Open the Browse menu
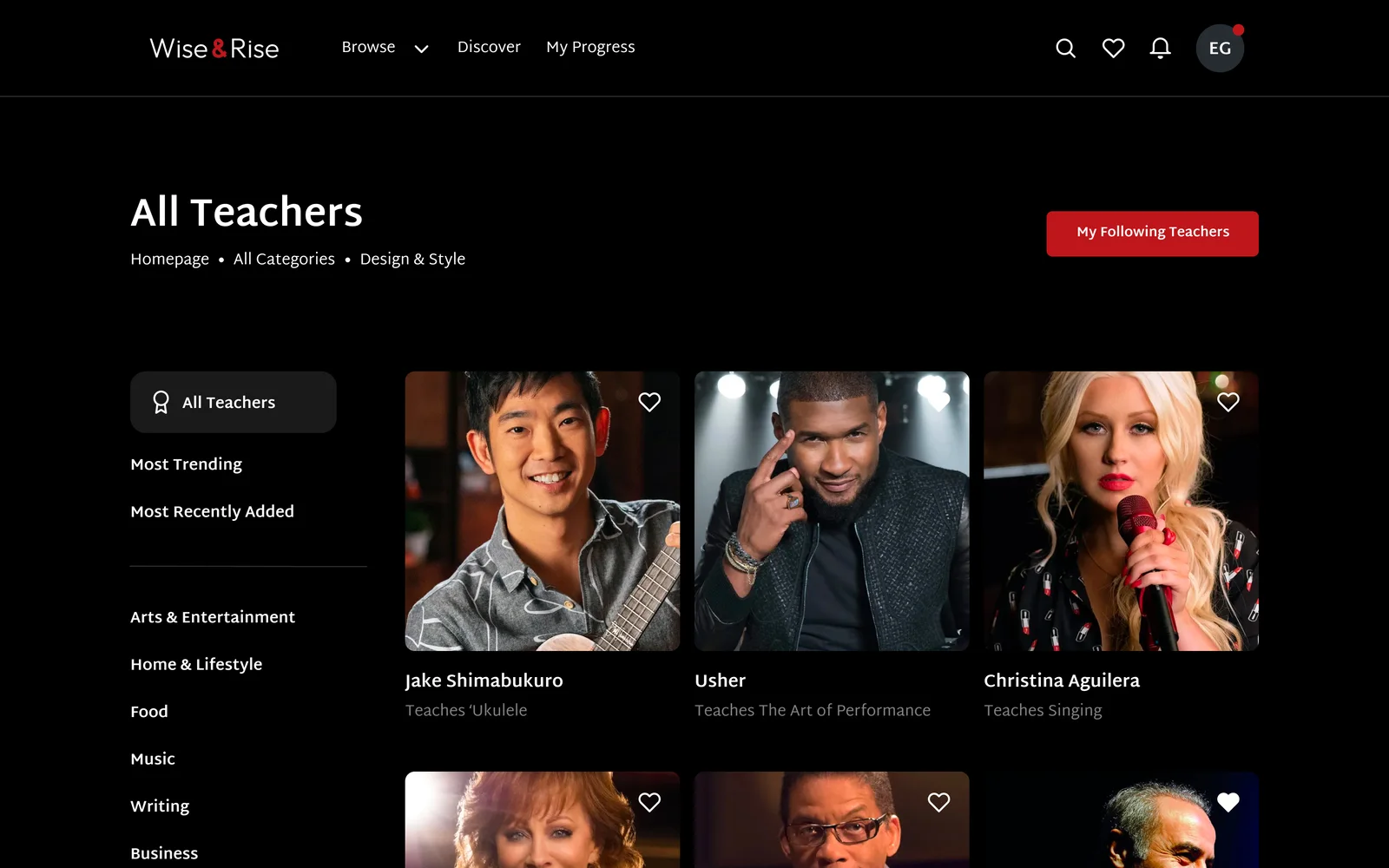Screen dimensions: 1389x868 click(368, 47)
